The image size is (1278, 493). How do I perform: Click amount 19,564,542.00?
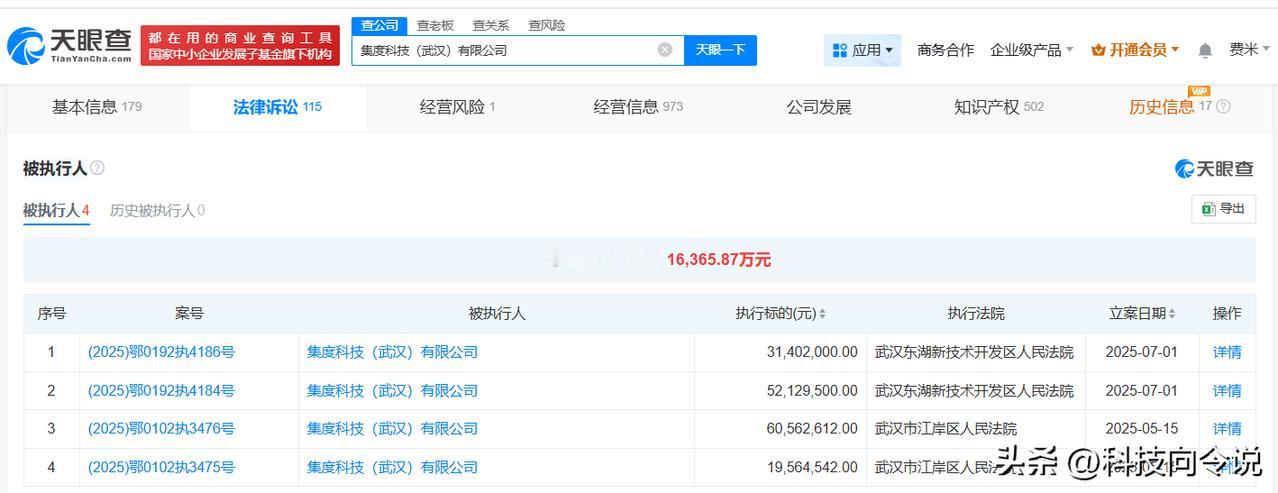pos(811,466)
